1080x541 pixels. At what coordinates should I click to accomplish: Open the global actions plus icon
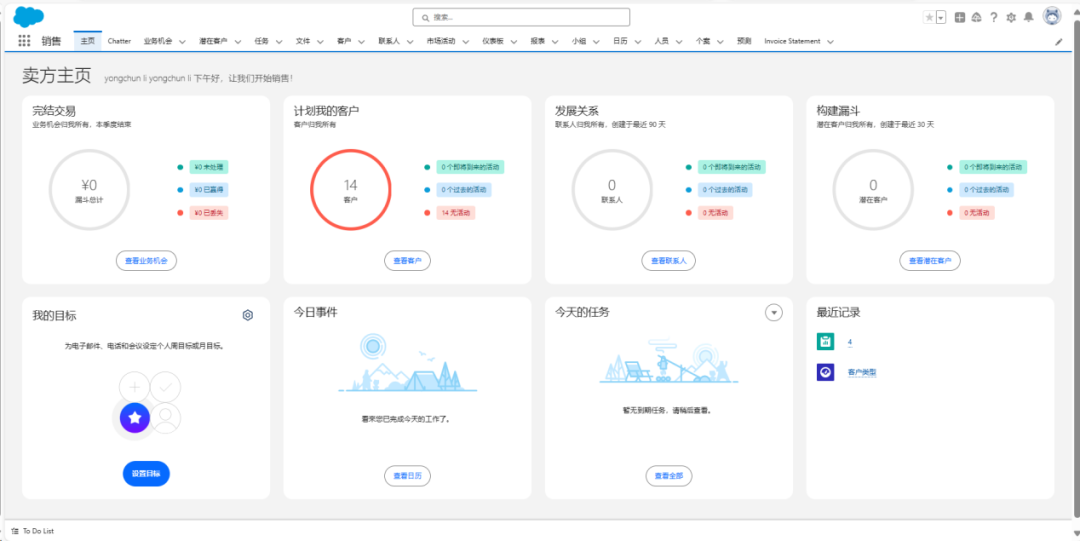click(x=959, y=17)
